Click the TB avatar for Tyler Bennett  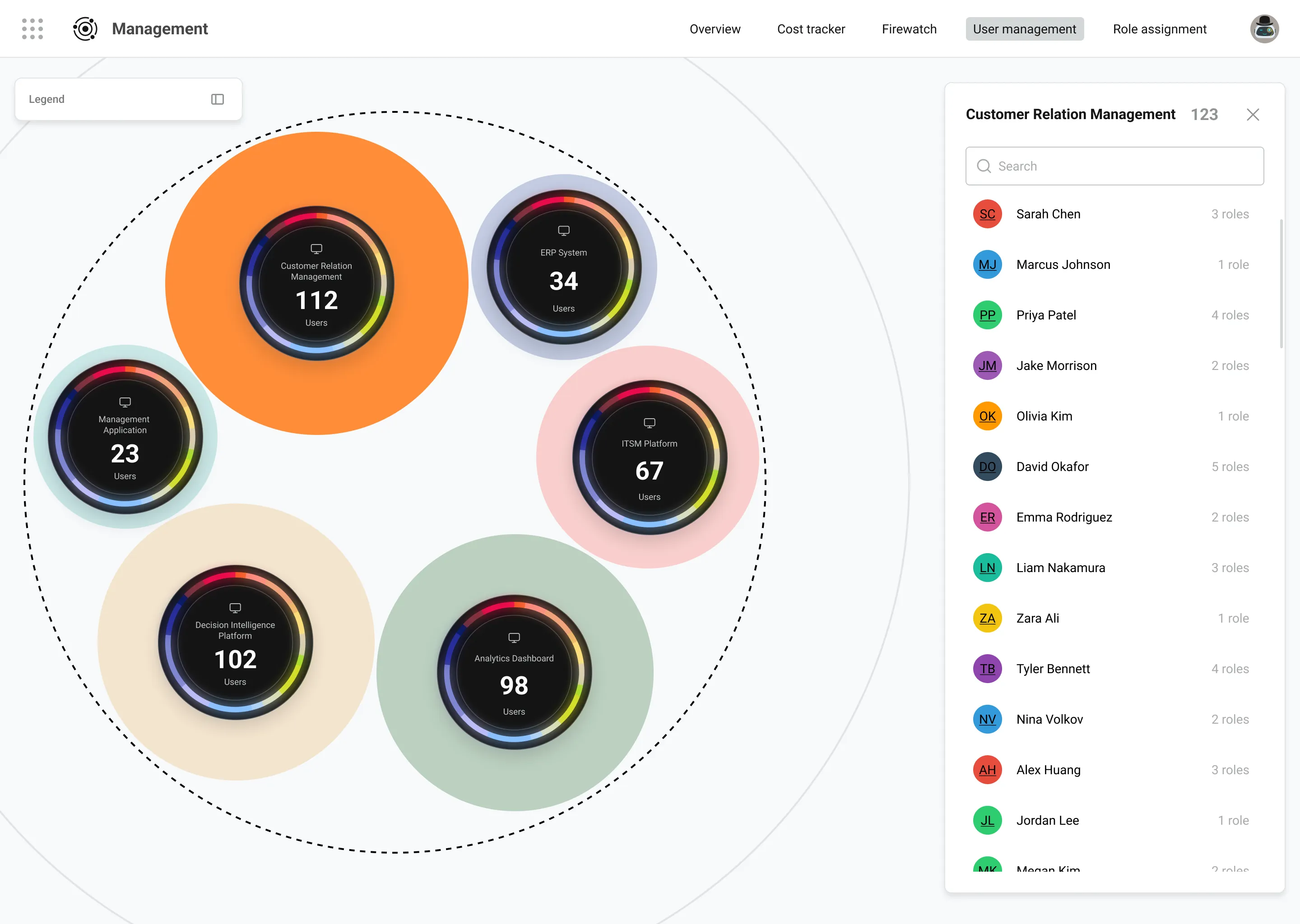tap(987, 669)
